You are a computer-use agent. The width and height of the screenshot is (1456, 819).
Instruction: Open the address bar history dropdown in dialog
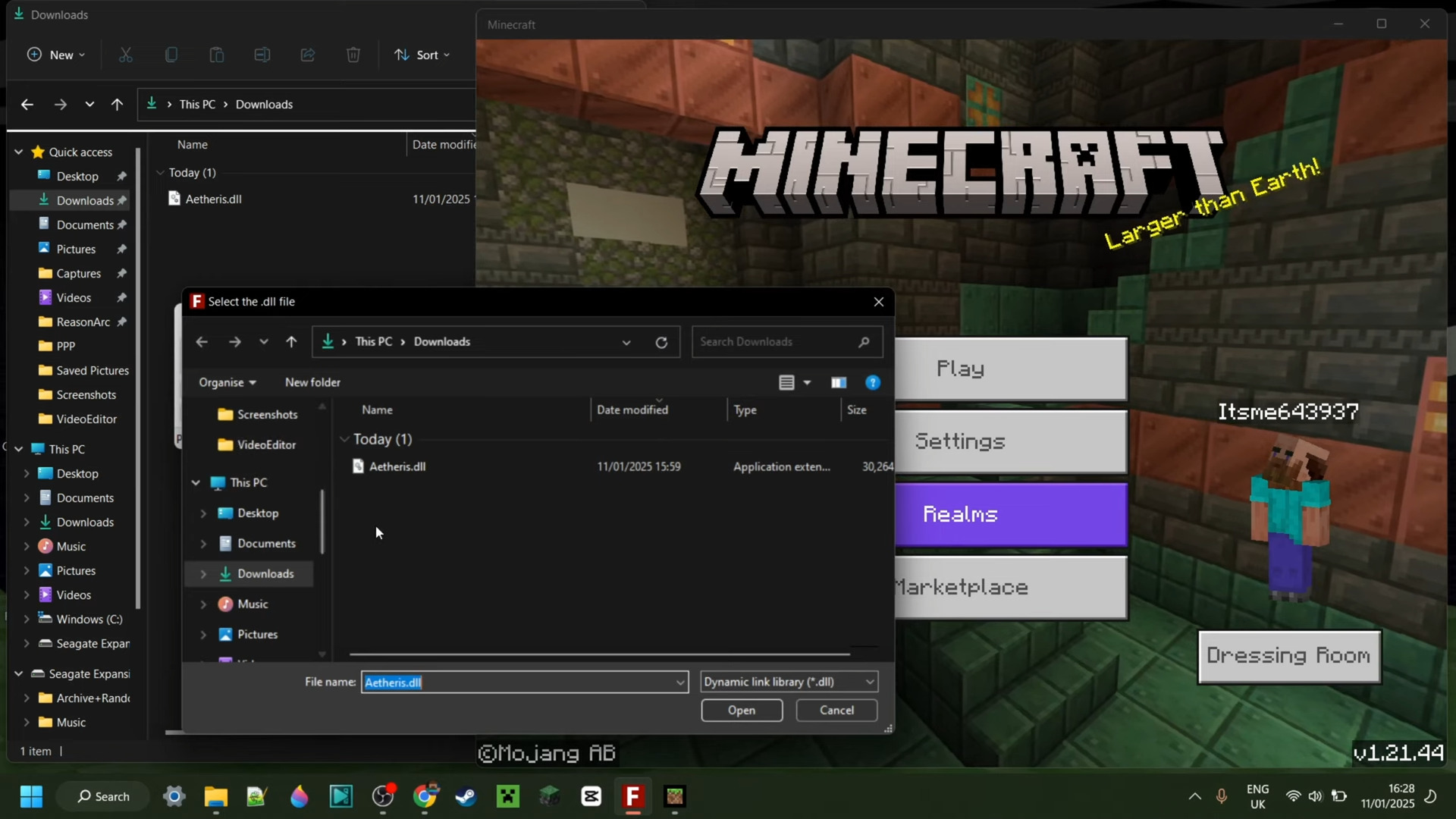point(626,342)
